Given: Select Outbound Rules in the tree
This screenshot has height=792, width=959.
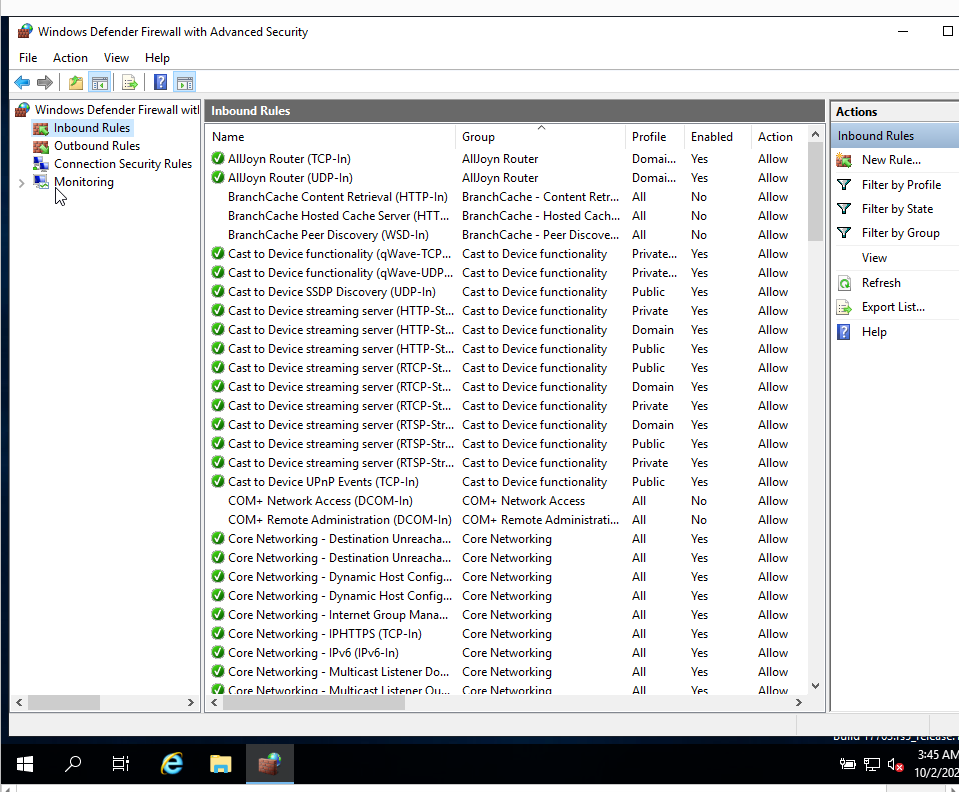Looking at the screenshot, I should (97, 146).
